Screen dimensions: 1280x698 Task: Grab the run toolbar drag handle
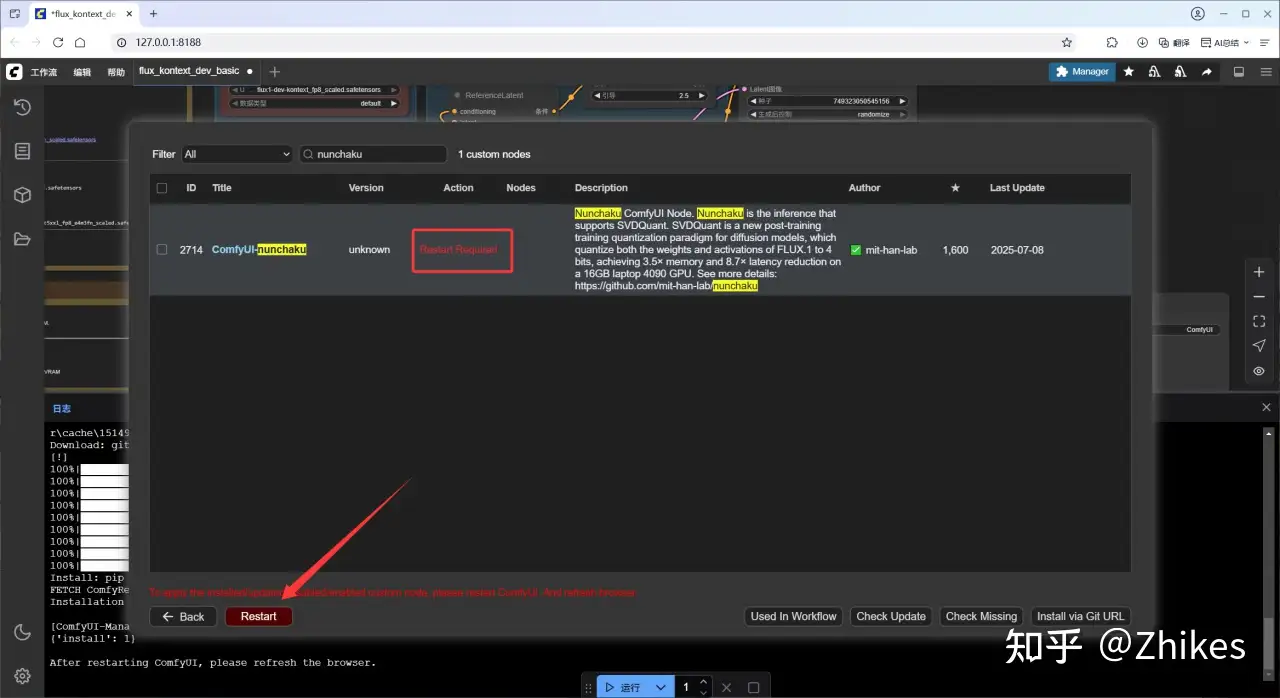click(x=589, y=688)
